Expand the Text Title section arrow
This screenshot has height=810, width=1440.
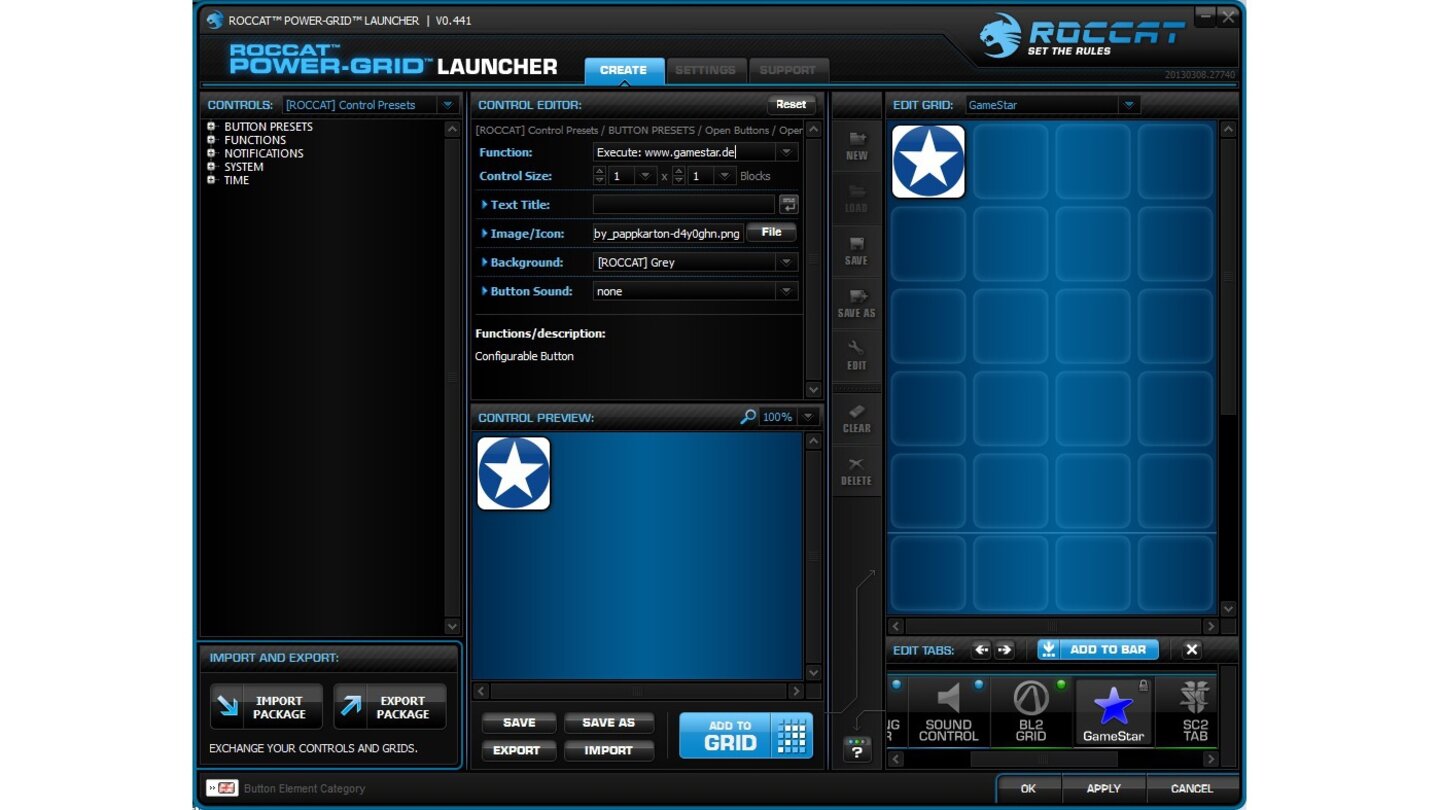pyautogui.click(x=484, y=204)
